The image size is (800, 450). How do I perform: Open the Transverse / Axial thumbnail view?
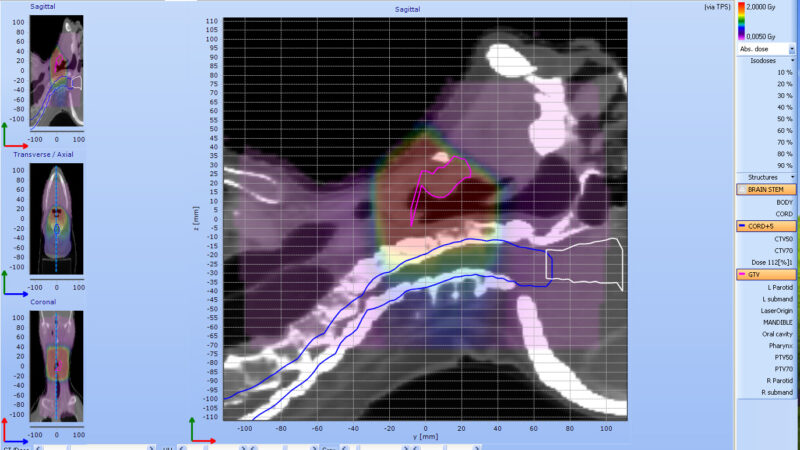pos(56,213)
